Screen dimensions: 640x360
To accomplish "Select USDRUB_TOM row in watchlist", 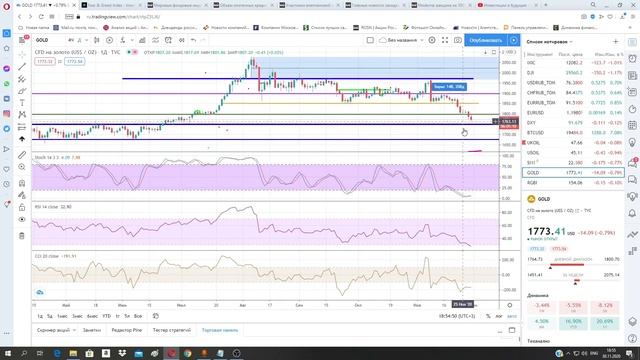I will tap(573, 82).
